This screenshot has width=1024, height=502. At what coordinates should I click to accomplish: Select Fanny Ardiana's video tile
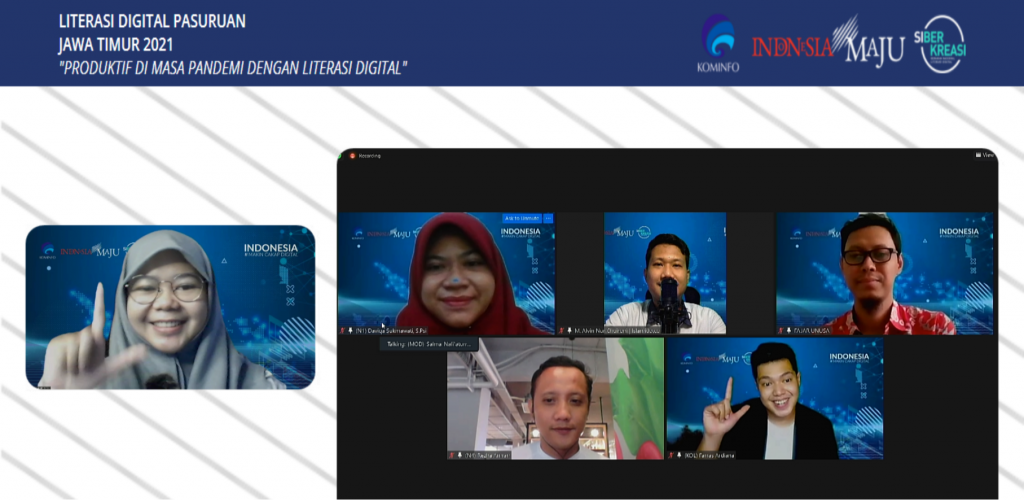(x=774, y=398)
